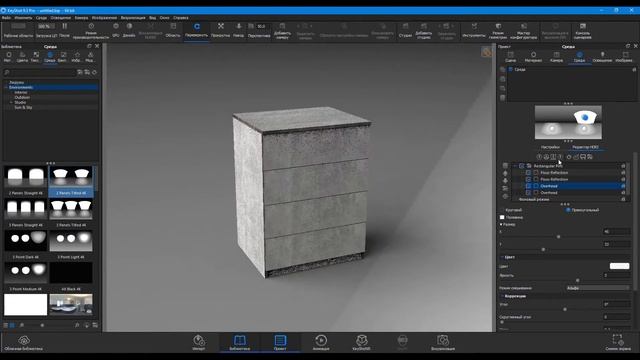Image resolution: width=640 pixels, height=360 pixels.
Task: Select the Sun & Sky folder
Action: point(23,107)
